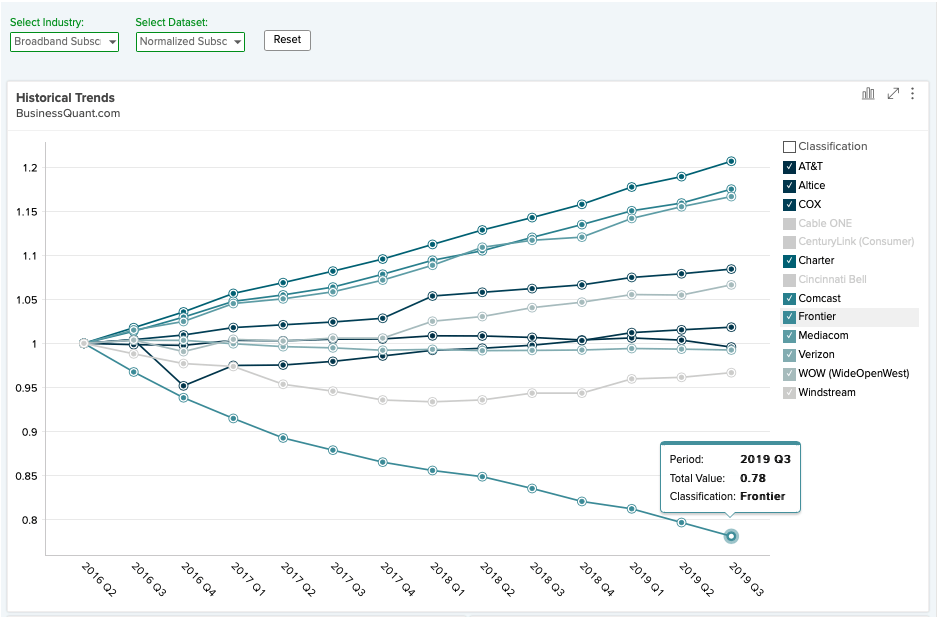Click the Reset button
This screenshot has height=617, width=937.
click(x=287, y=40)
